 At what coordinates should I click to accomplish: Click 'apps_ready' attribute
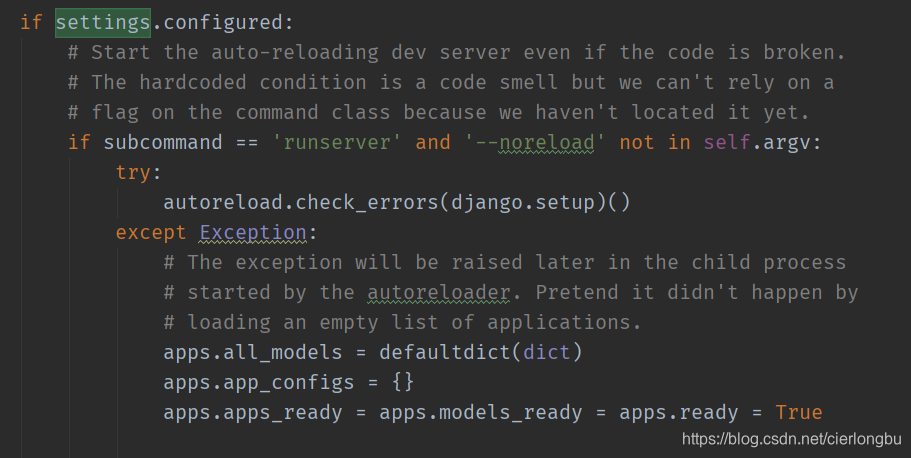[x=283, y=413]
